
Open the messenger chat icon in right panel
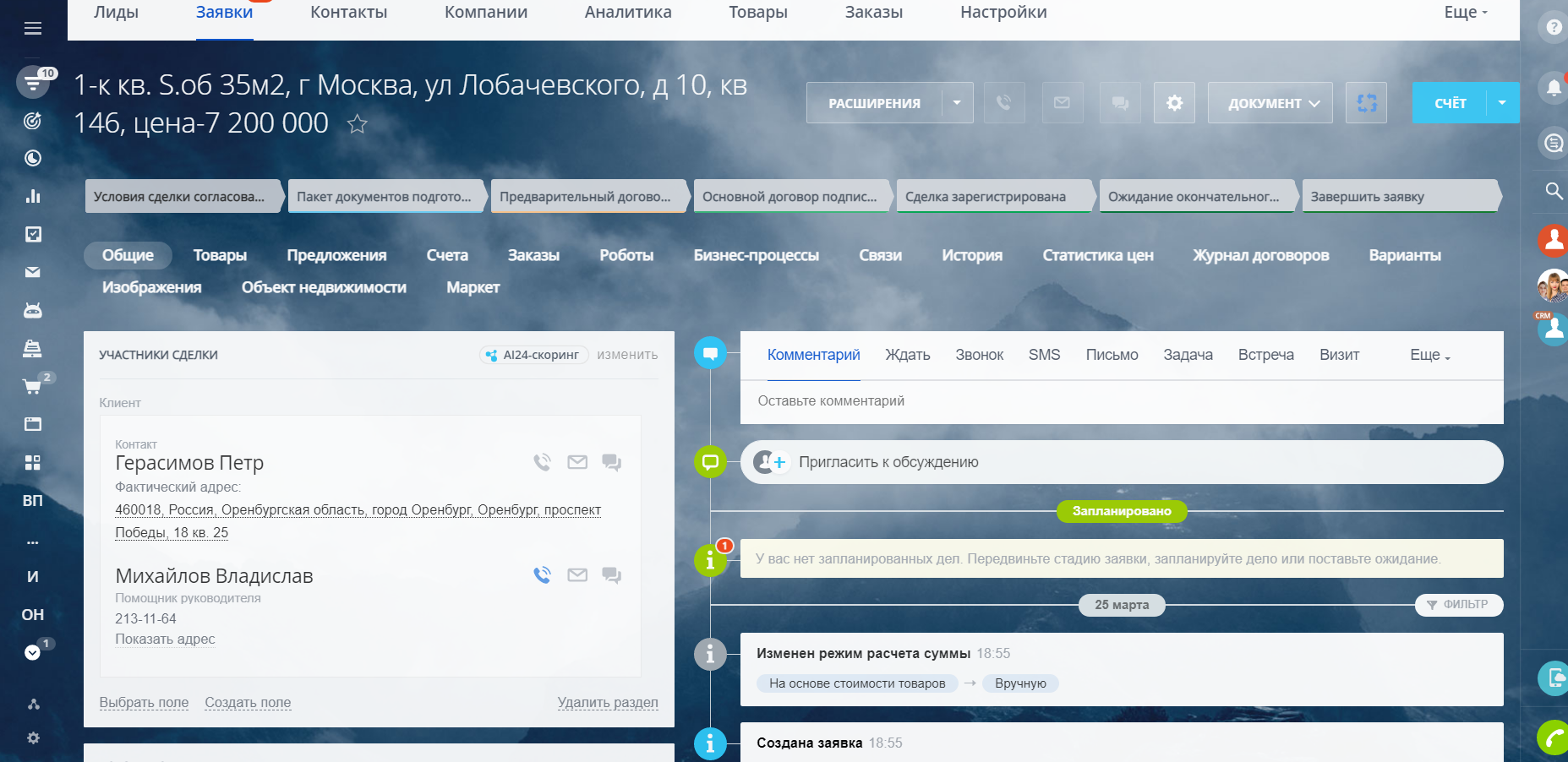[x=1554, y=143]
